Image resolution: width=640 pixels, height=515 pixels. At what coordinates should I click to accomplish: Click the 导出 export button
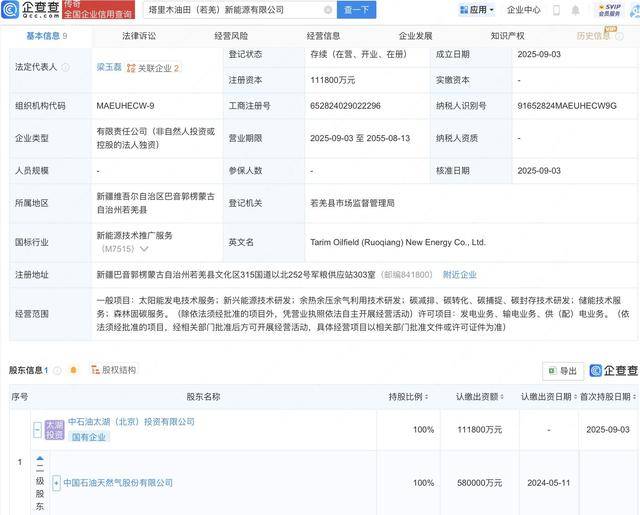[563, 371]
